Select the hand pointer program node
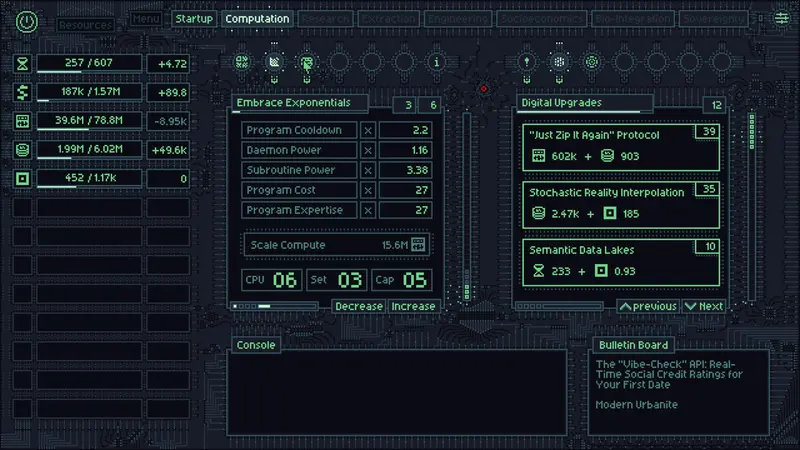 307,62
